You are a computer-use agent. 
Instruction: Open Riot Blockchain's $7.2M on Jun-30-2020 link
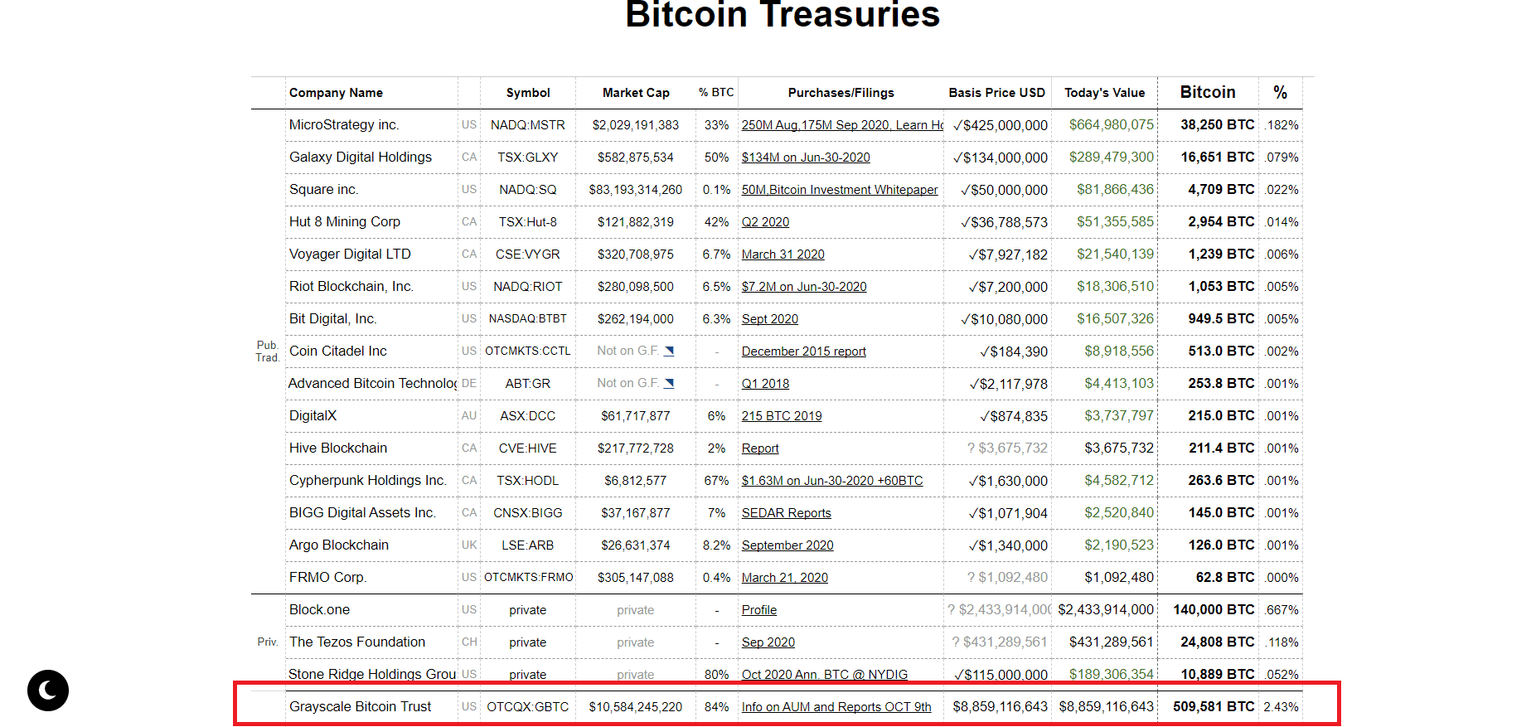pyautogui.click(x=804, y=286)
